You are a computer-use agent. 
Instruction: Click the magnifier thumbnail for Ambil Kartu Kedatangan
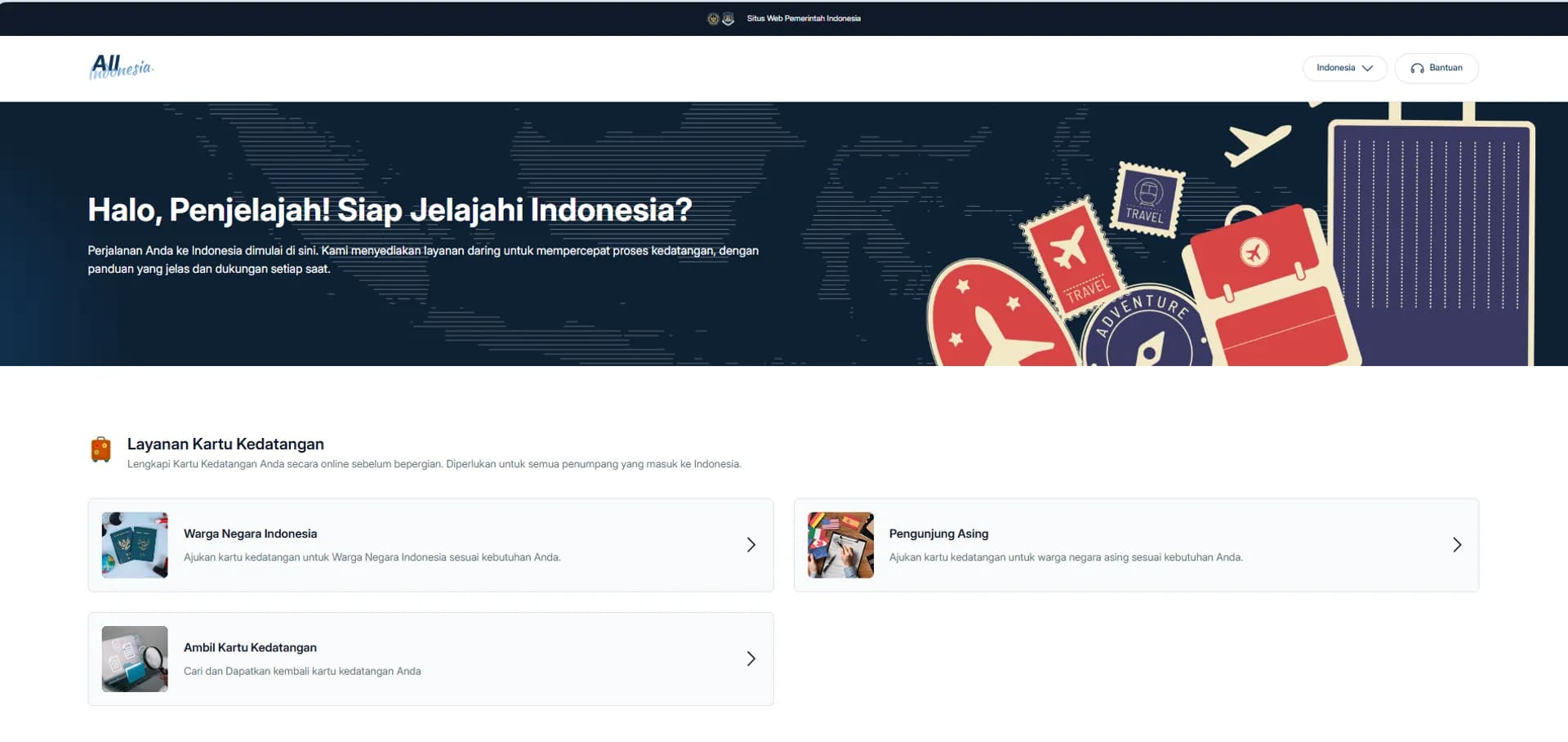click(x=135, y=659)
